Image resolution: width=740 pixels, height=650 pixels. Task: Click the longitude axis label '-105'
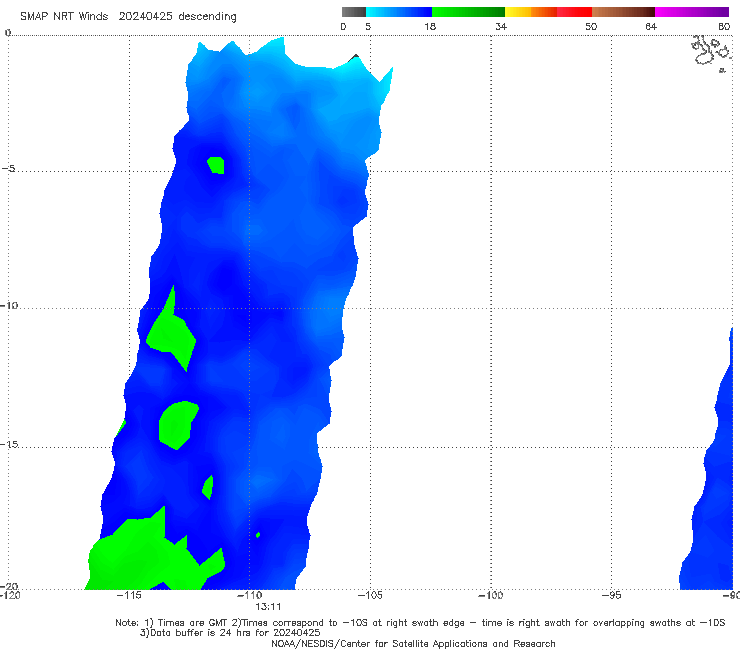pyautogui.click(x=370, y=595)
